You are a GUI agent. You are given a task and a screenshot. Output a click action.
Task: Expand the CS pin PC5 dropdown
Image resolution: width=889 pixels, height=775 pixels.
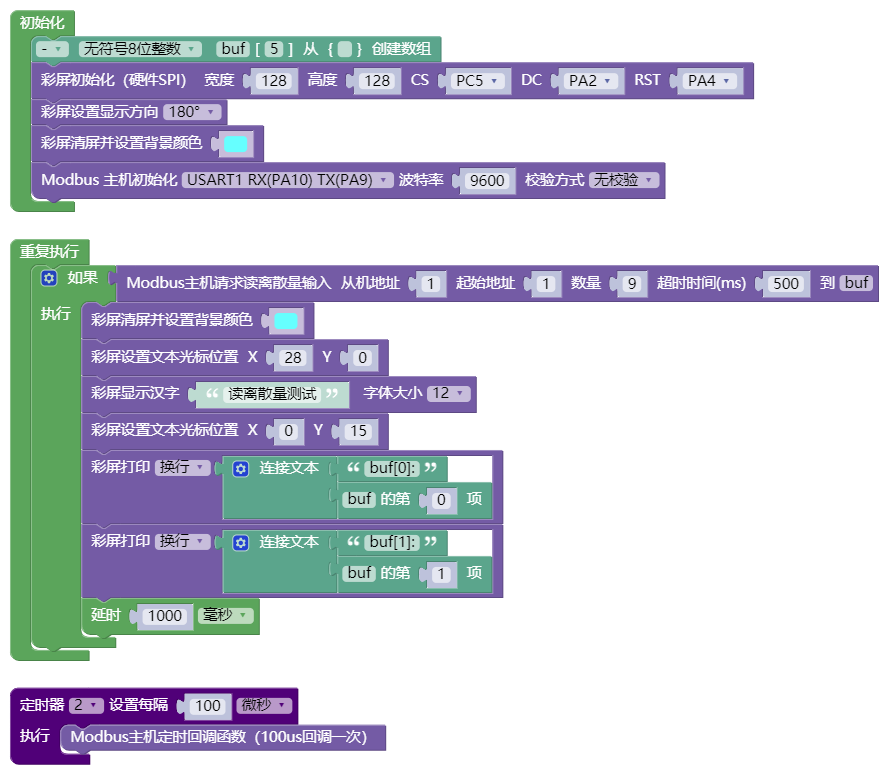[477, 81]
